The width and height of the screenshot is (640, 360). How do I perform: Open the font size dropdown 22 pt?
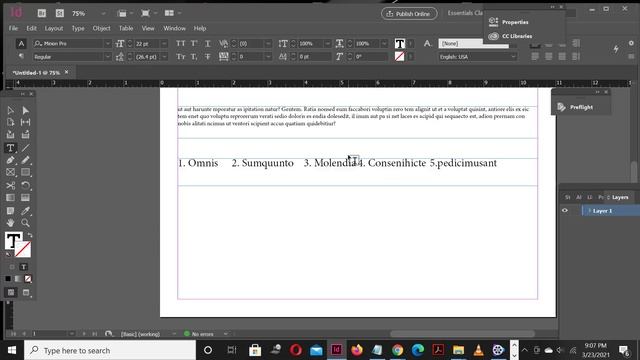pos(164,43)
